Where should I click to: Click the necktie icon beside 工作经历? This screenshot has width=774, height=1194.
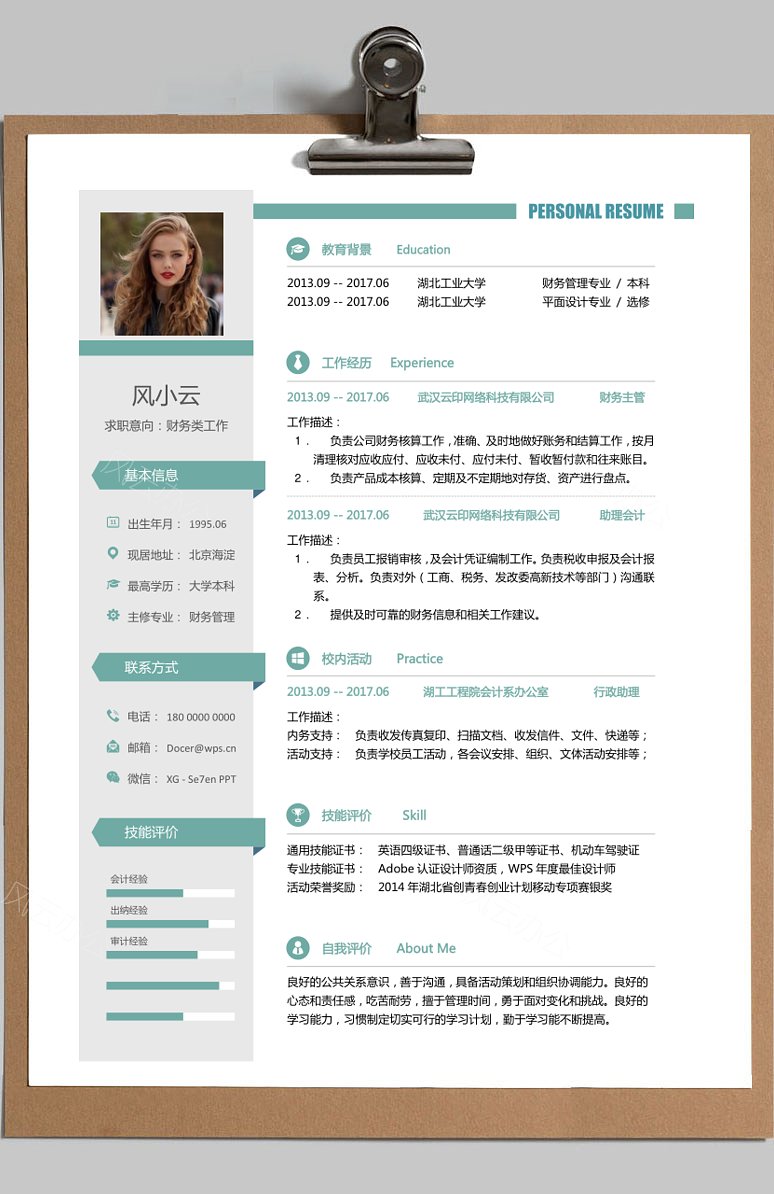tap(298, 362)
